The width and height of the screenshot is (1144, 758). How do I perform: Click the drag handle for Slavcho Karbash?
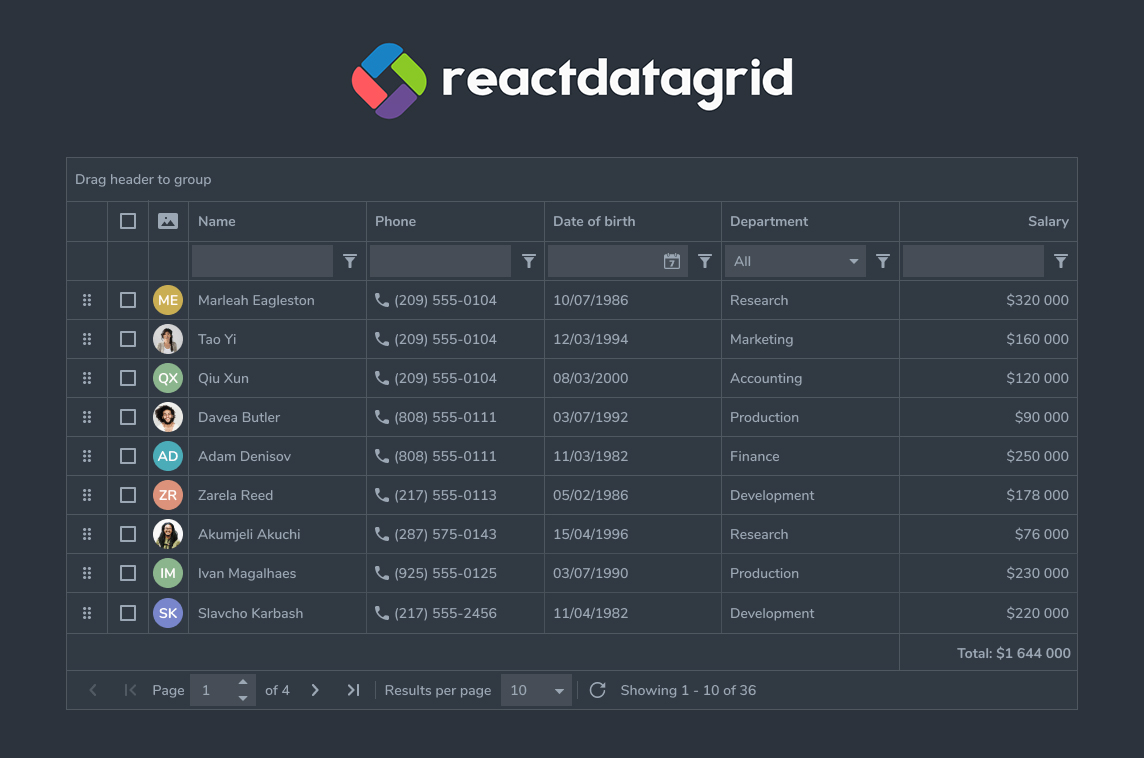[x=87, y=612]
